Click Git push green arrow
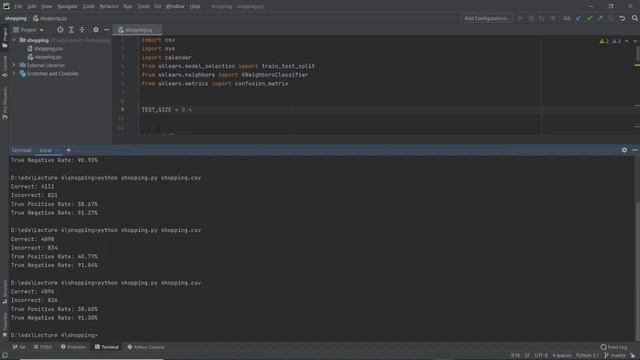Screen dimensions: 640x360 pyautogui.click(x=600, y=18)
